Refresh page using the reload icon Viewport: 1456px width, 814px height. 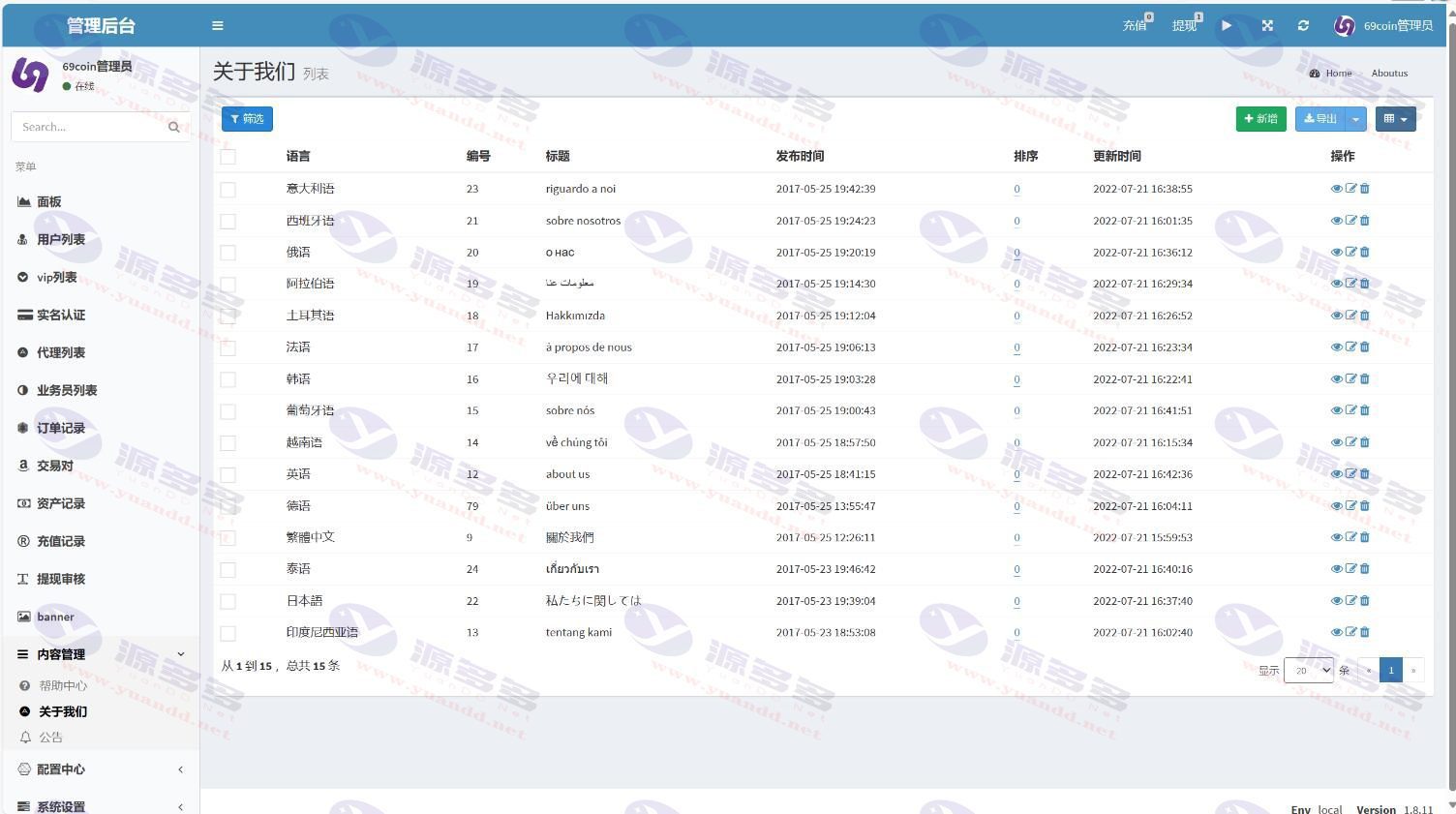(1303, 25)
